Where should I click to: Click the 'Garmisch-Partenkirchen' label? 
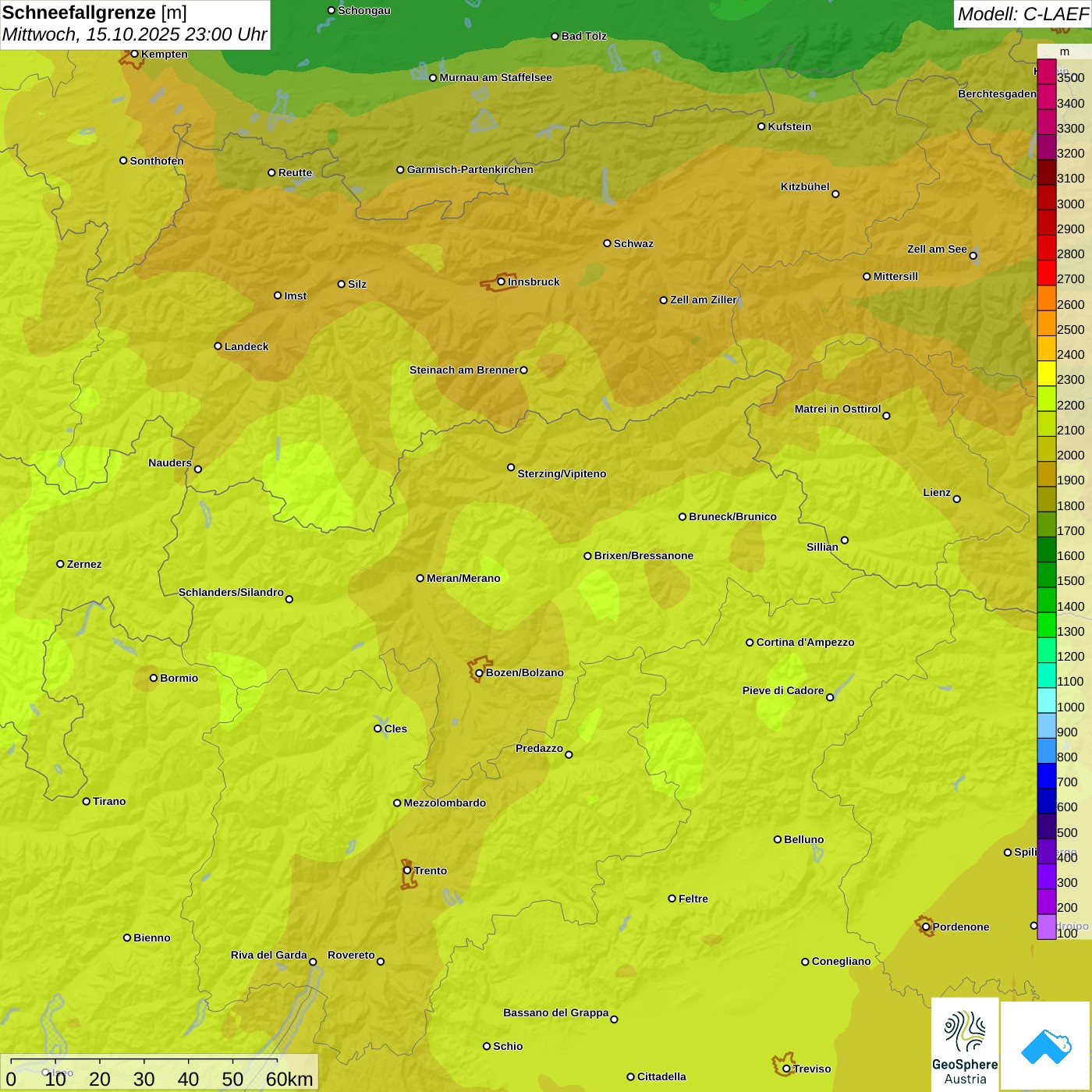470,169
